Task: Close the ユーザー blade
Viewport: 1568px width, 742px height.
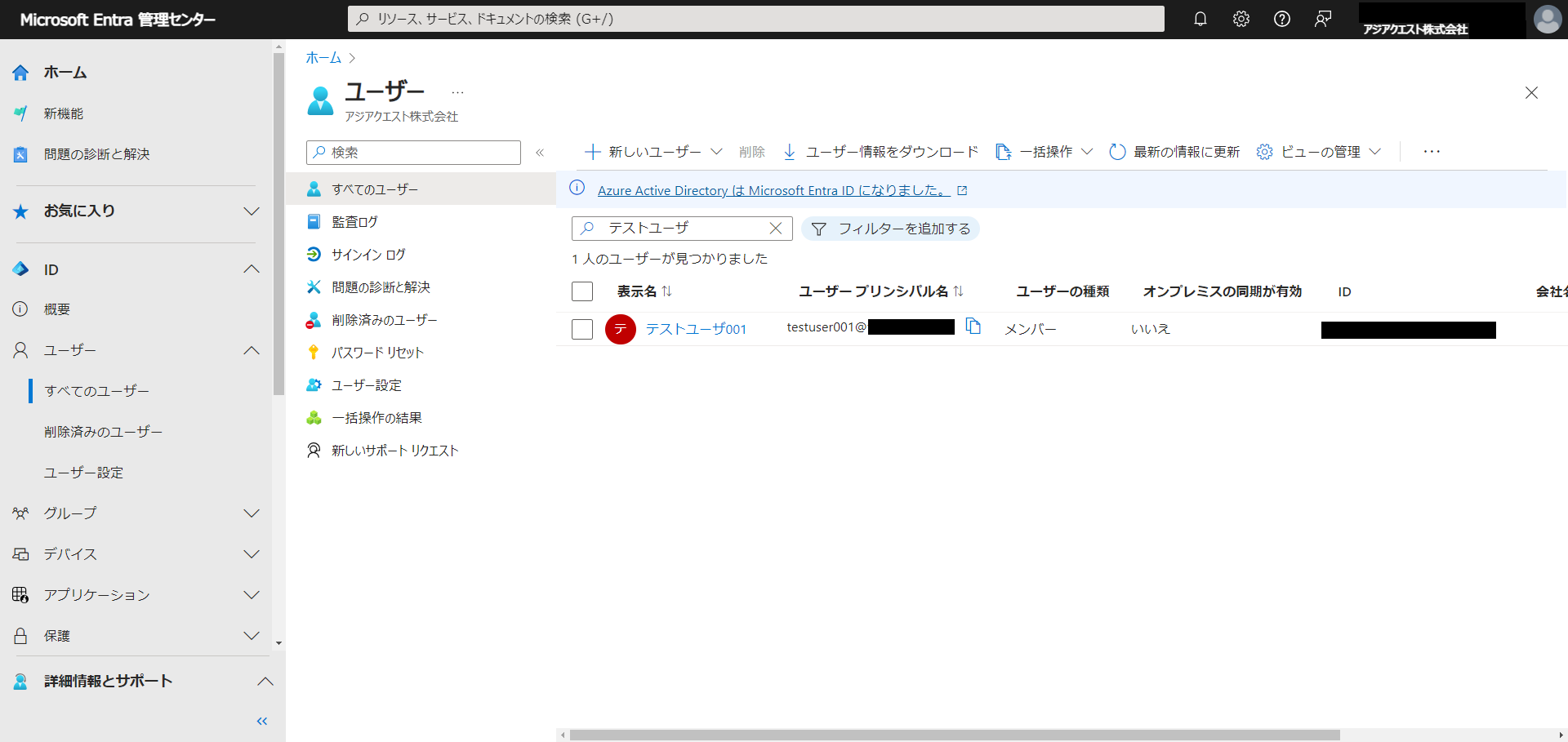Action: pos(1531,93)
